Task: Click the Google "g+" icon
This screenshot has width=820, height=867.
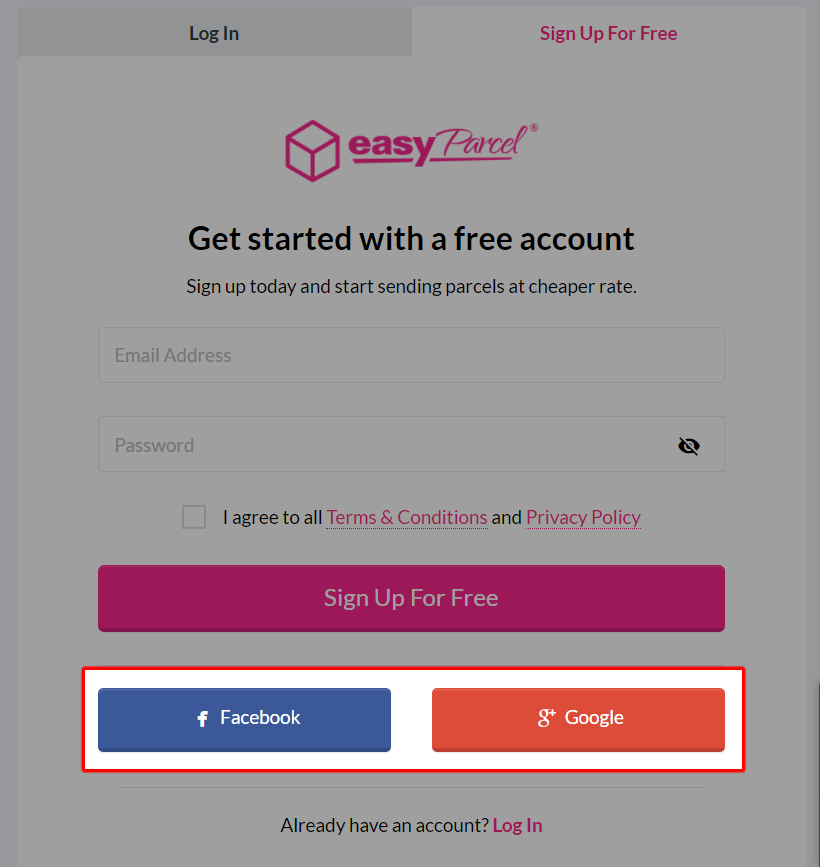Action: tap(547, 717)
